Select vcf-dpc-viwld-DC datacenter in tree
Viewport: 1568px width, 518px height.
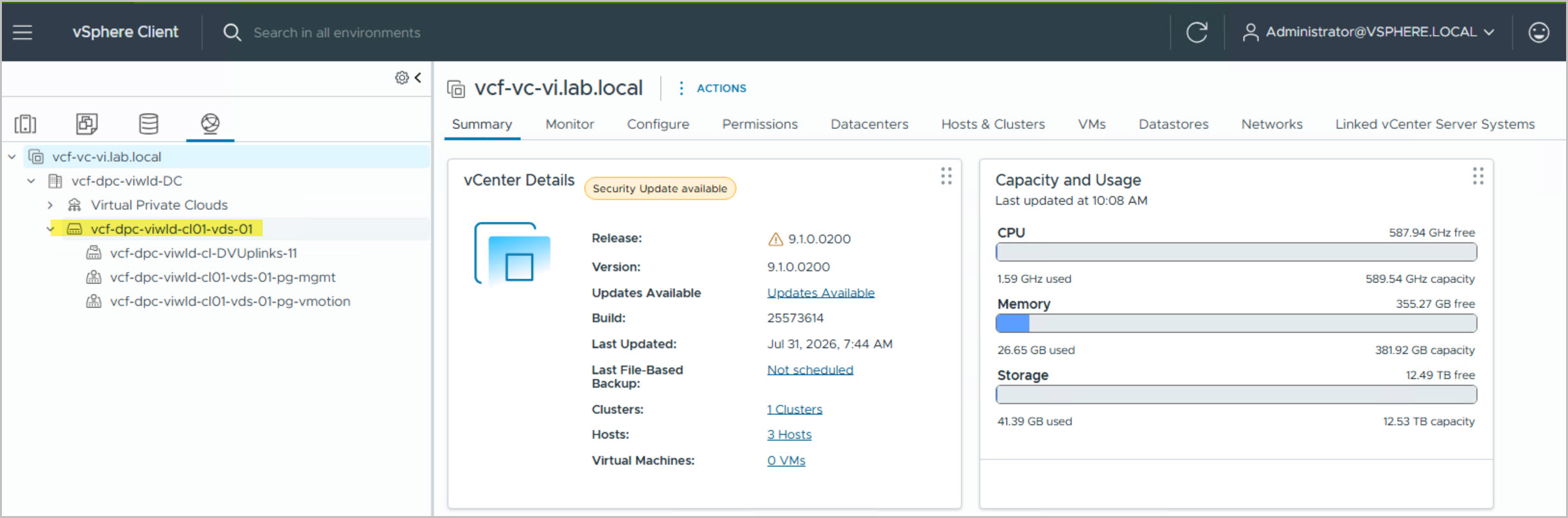[127, 181]
